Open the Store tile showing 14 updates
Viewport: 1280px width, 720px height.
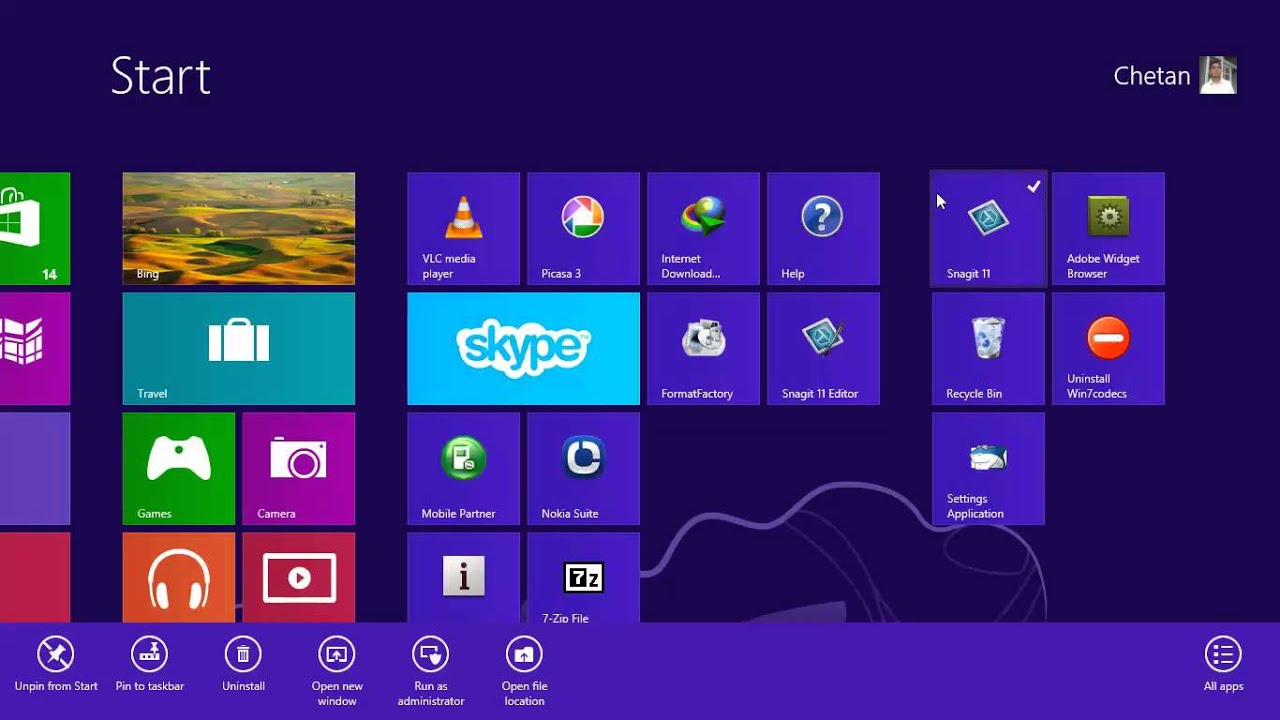pyautogui.click(x=35, y=228)
